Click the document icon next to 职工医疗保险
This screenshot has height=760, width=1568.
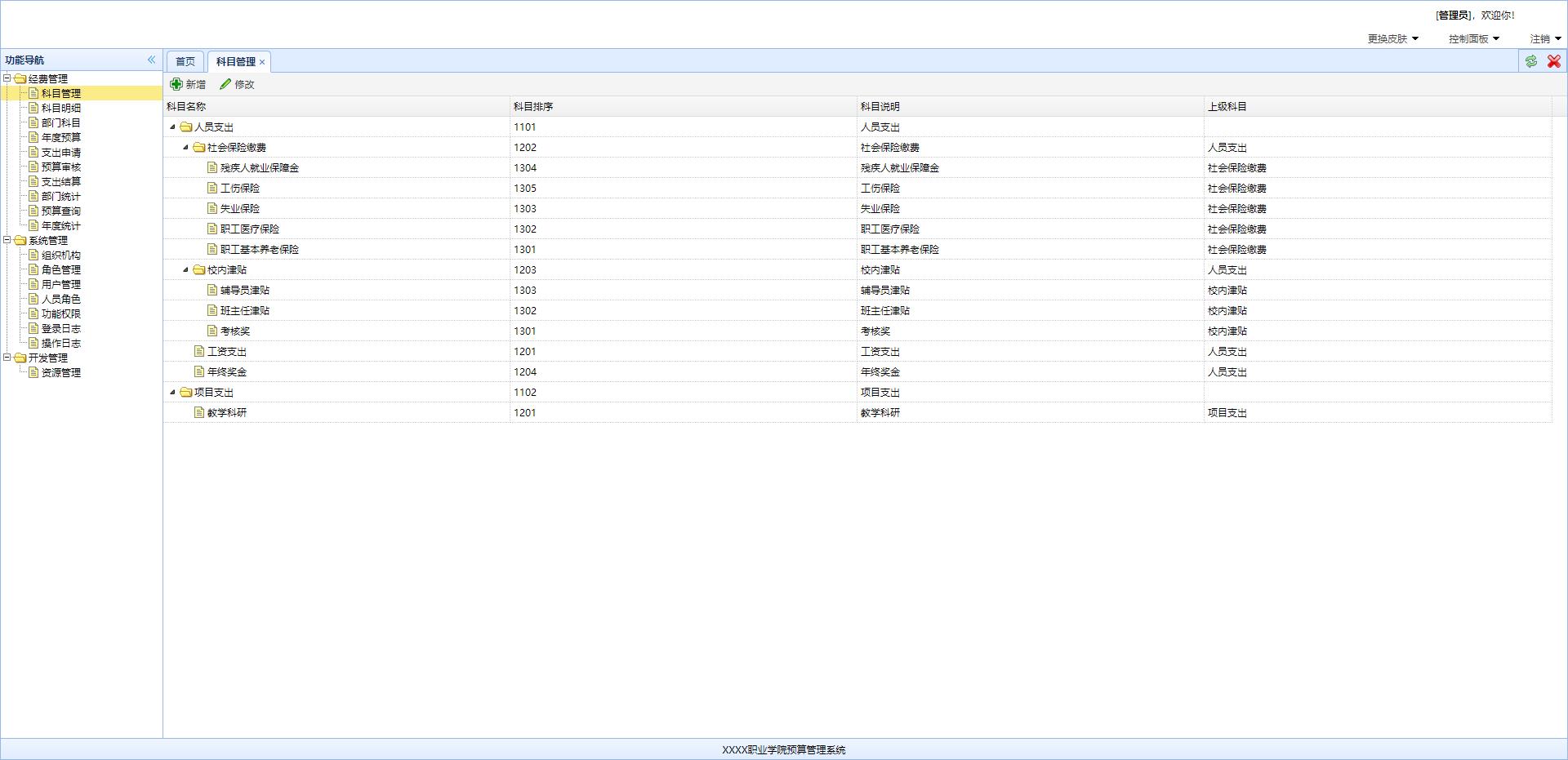[x=212, y=229]
